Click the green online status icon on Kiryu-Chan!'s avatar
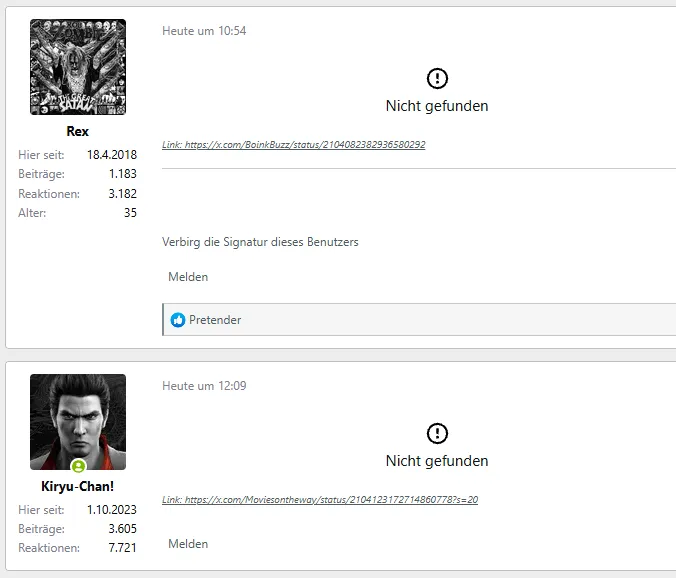 click(78, 466)
